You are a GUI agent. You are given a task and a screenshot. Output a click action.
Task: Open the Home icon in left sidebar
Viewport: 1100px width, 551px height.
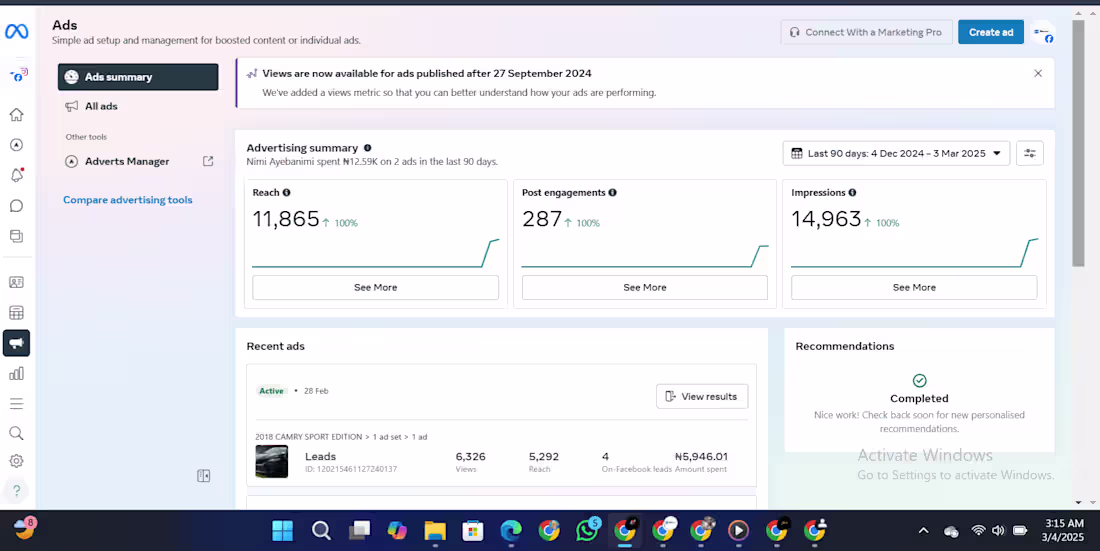pyautogui.click(x=16, y=115)
